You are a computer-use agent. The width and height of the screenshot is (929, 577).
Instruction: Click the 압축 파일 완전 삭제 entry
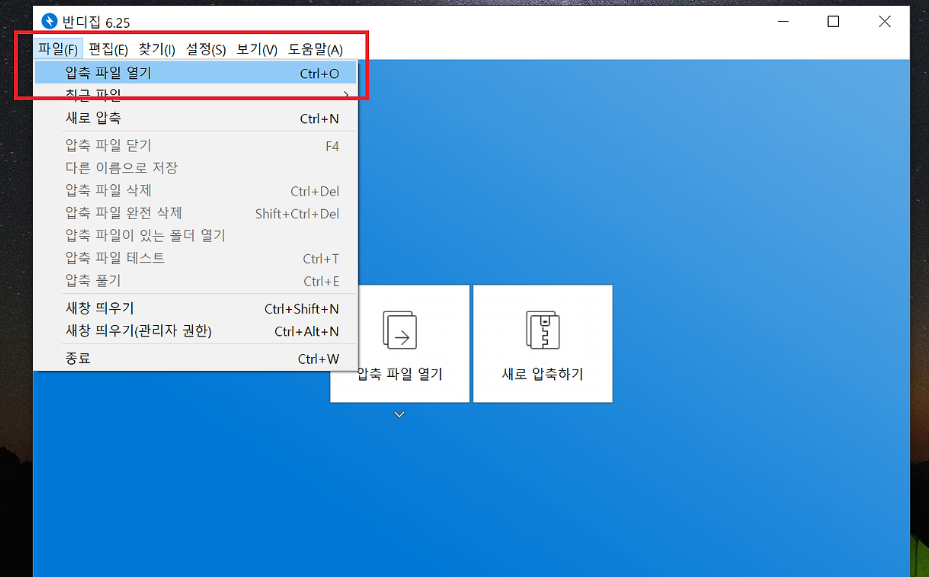tap(196, 213)
